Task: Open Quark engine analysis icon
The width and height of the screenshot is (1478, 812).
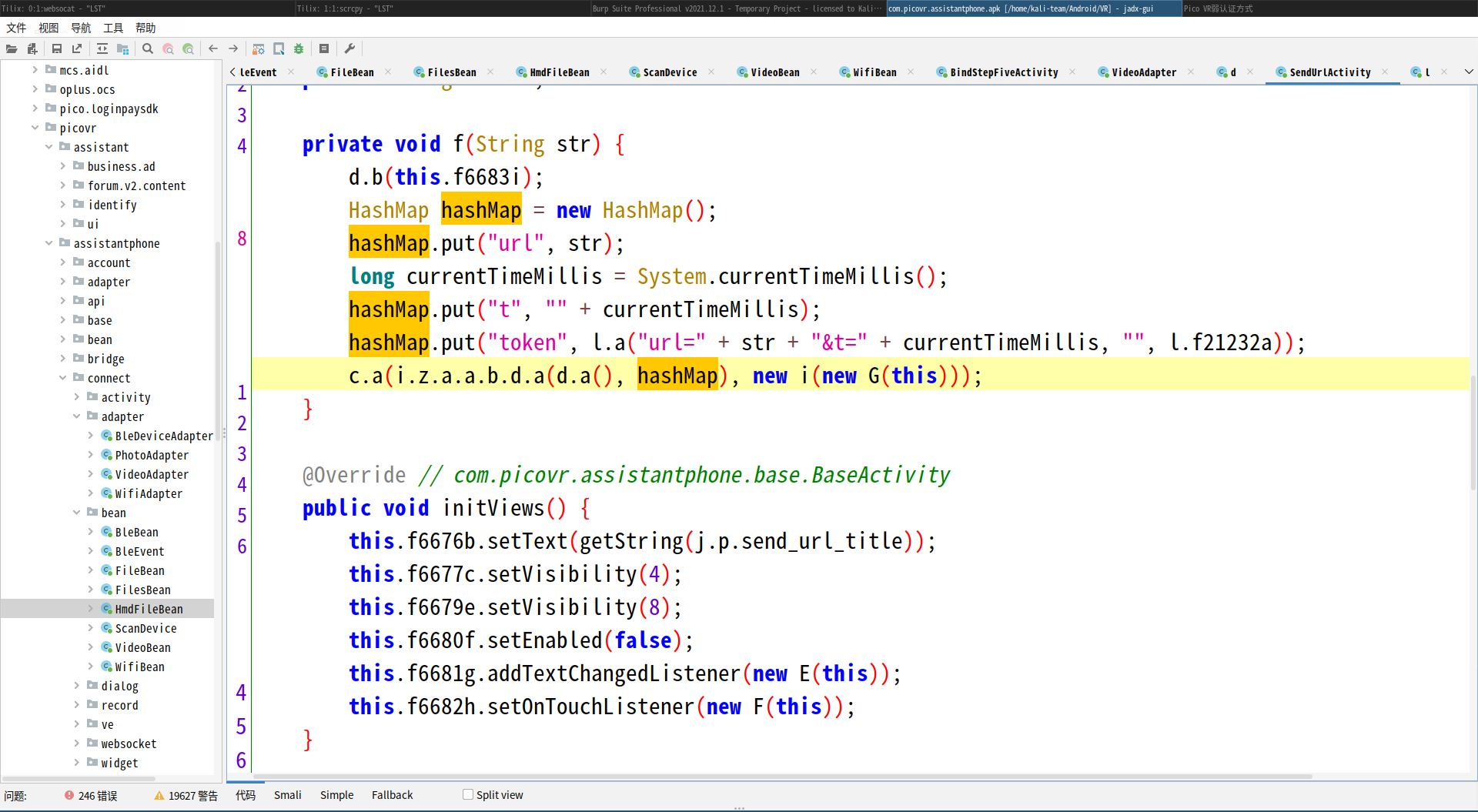Action: (x=279, y=48)
